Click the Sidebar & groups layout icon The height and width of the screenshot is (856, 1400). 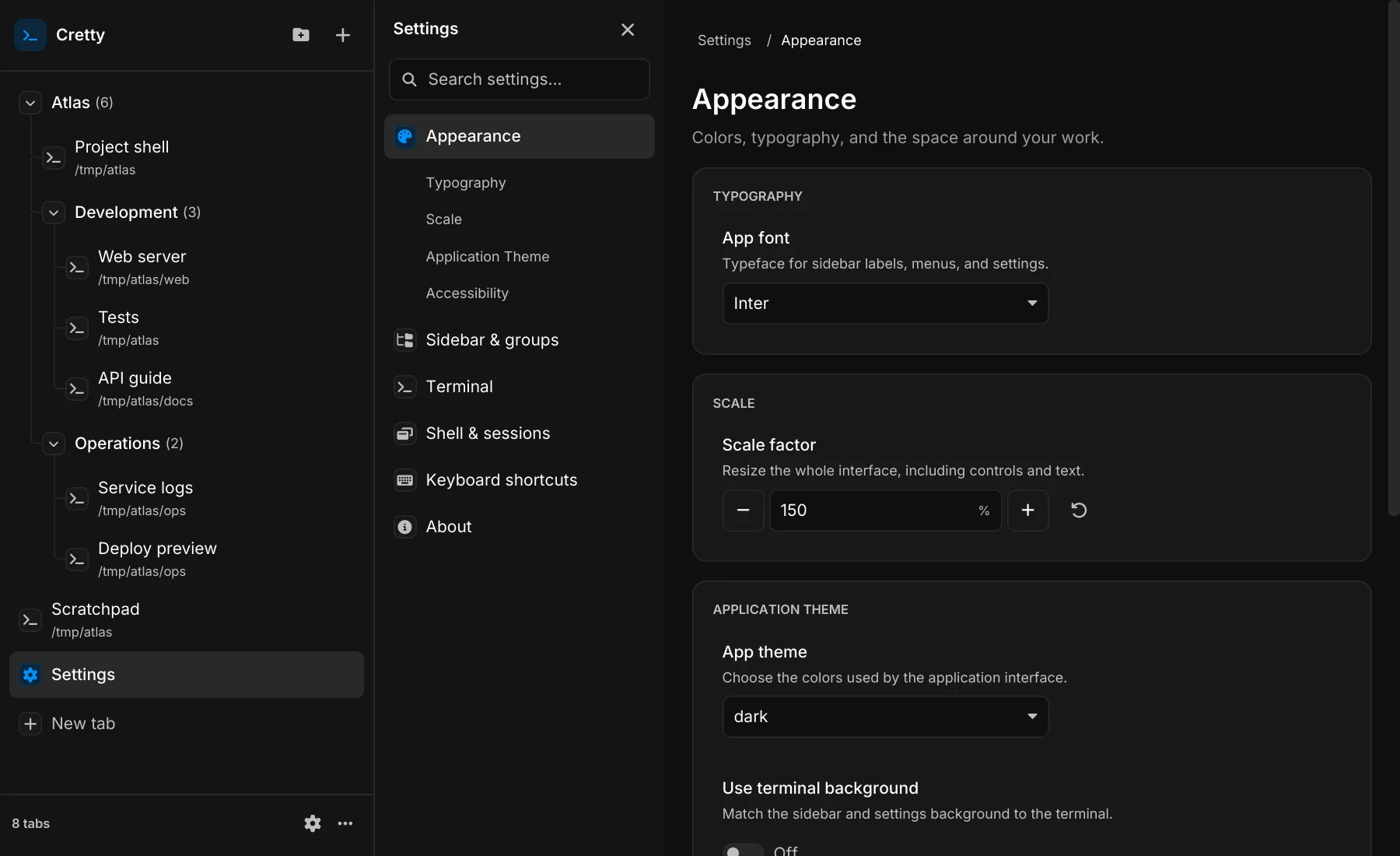(405, 340)
